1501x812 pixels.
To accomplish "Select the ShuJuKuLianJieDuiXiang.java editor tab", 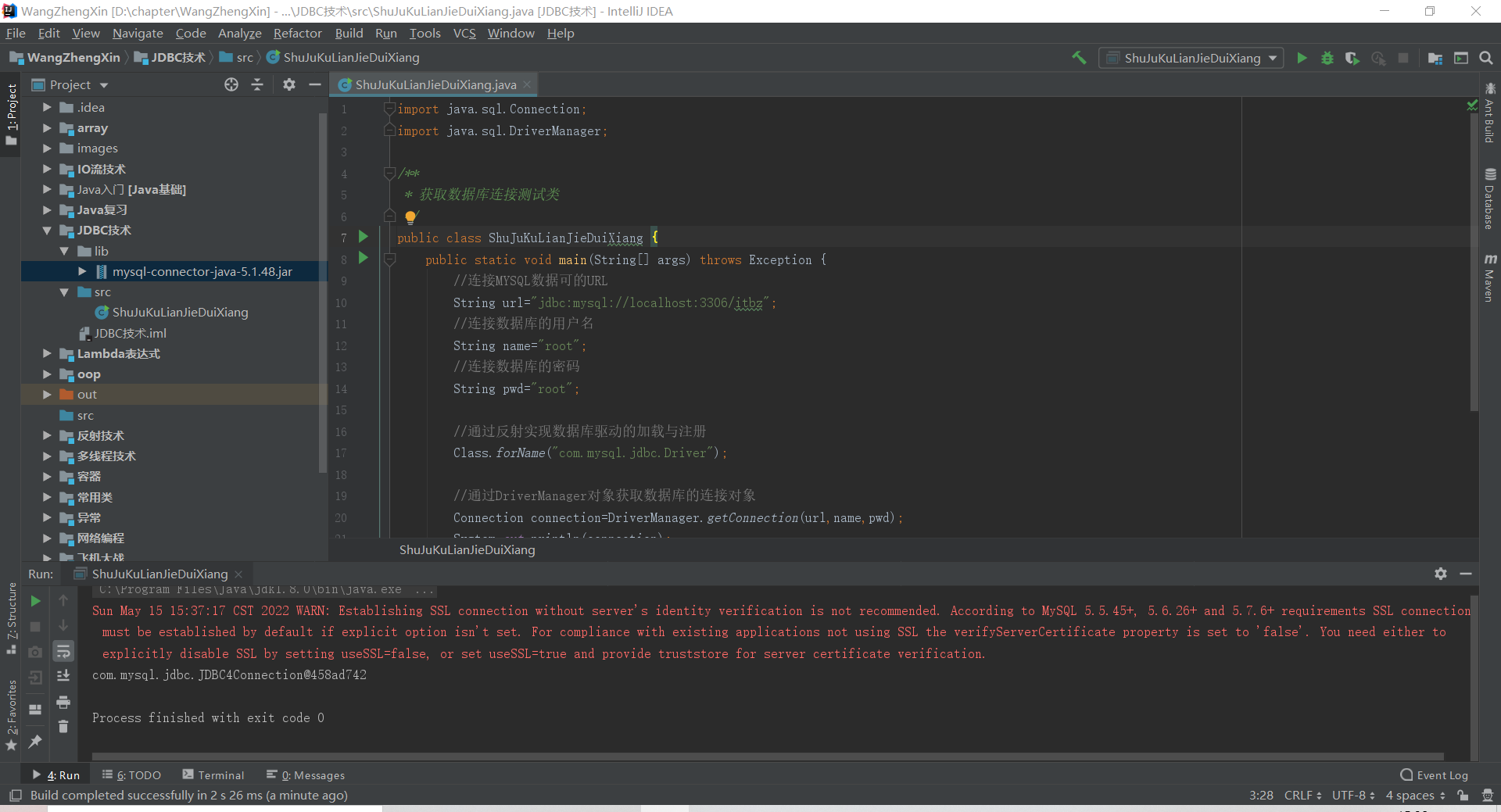I will pyautogui.click(x=435, y=84).
